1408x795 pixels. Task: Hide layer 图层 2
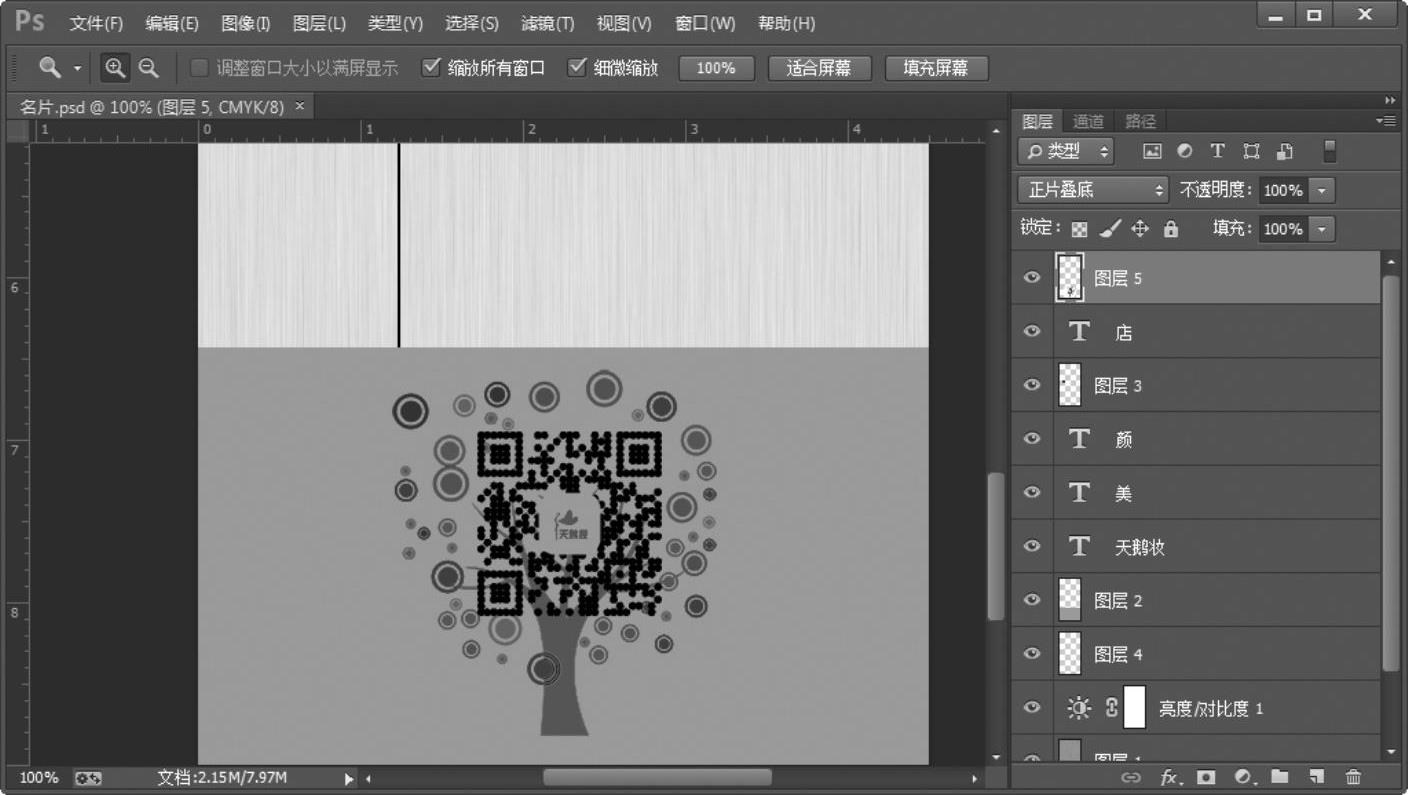[x=1032, y=600]
